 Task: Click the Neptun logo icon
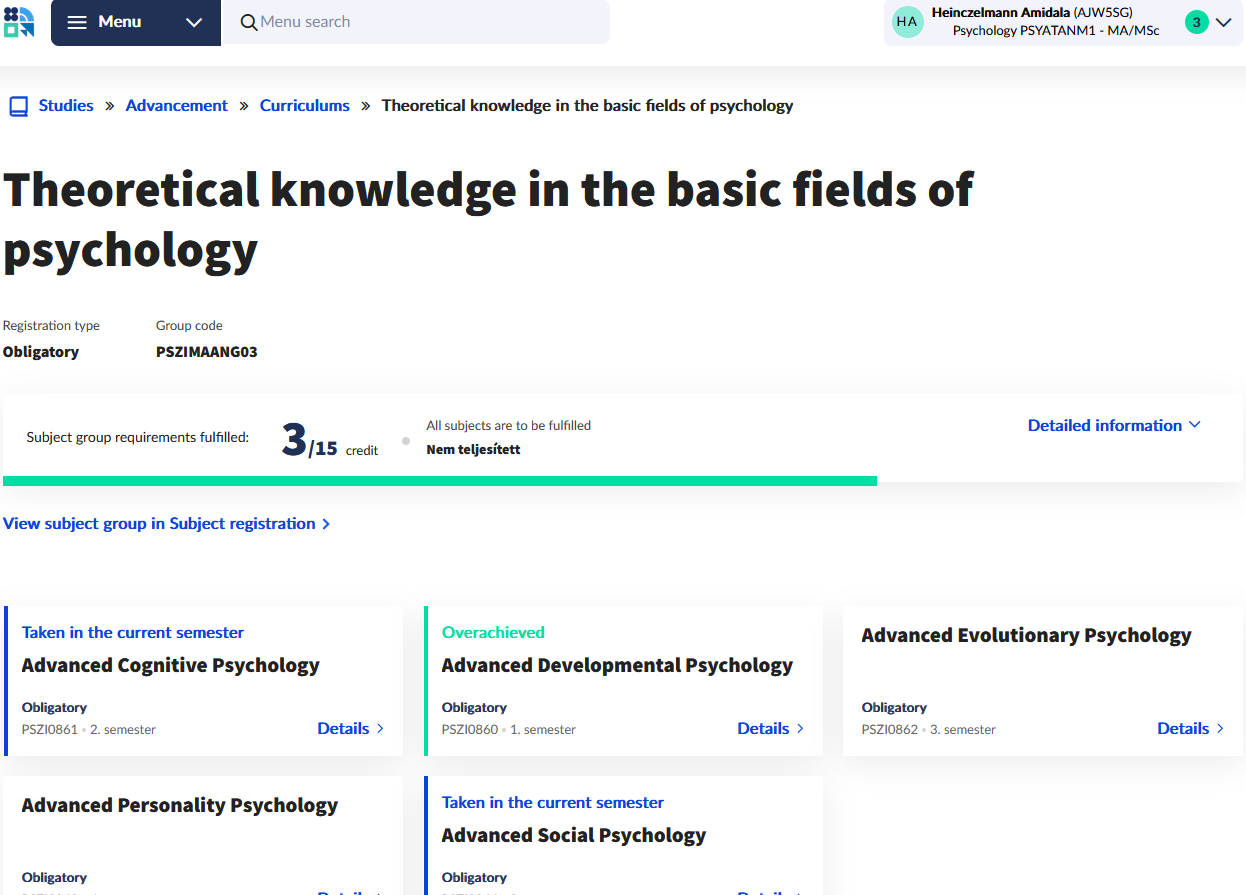point(19,22)
